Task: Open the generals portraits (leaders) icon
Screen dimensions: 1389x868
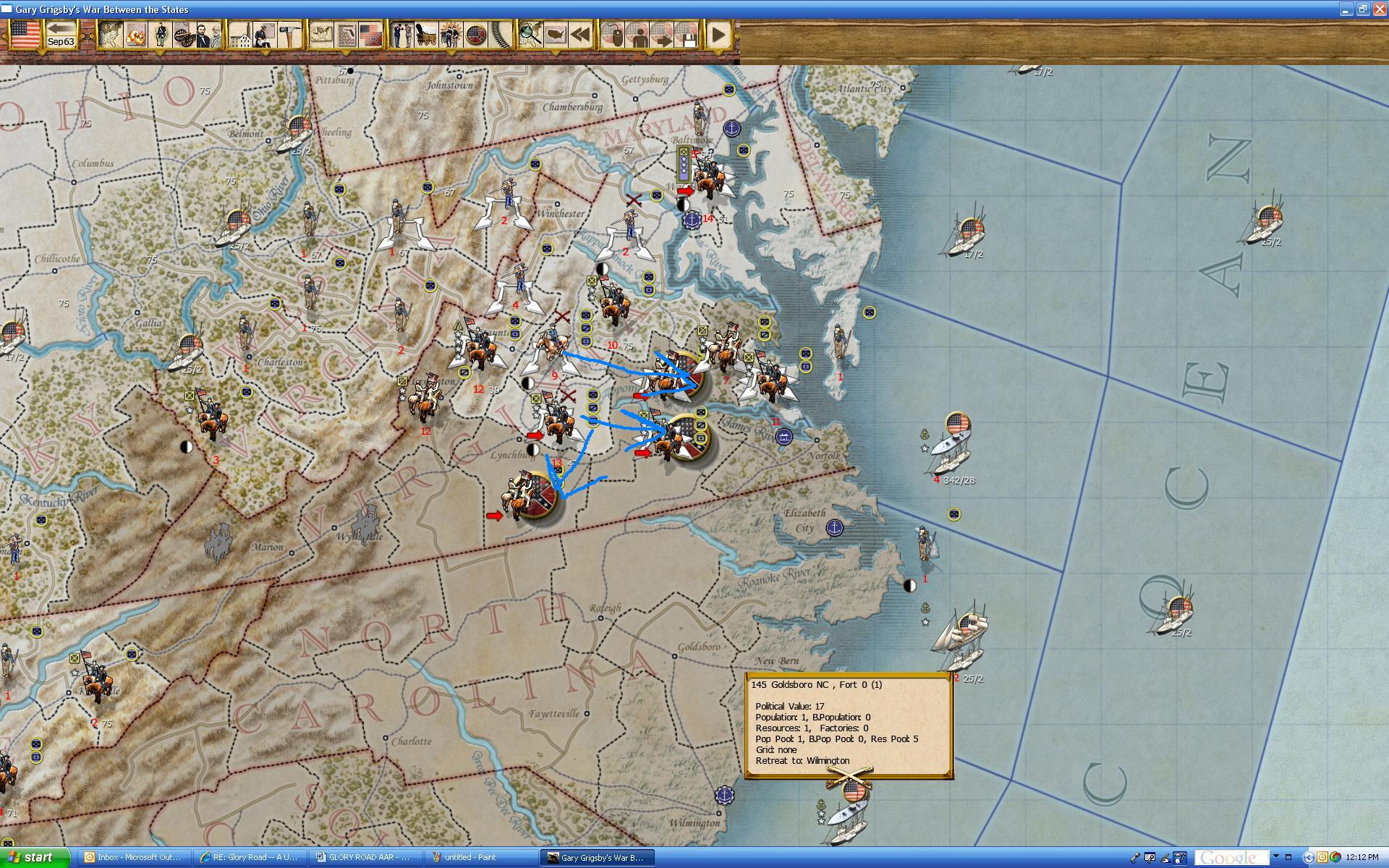Action: [208, 34]
